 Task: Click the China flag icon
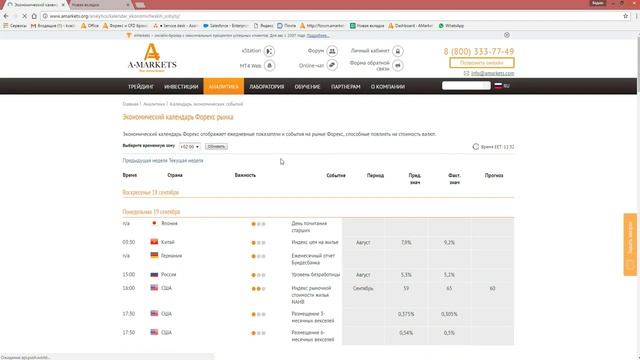click(x=154, y=242)
